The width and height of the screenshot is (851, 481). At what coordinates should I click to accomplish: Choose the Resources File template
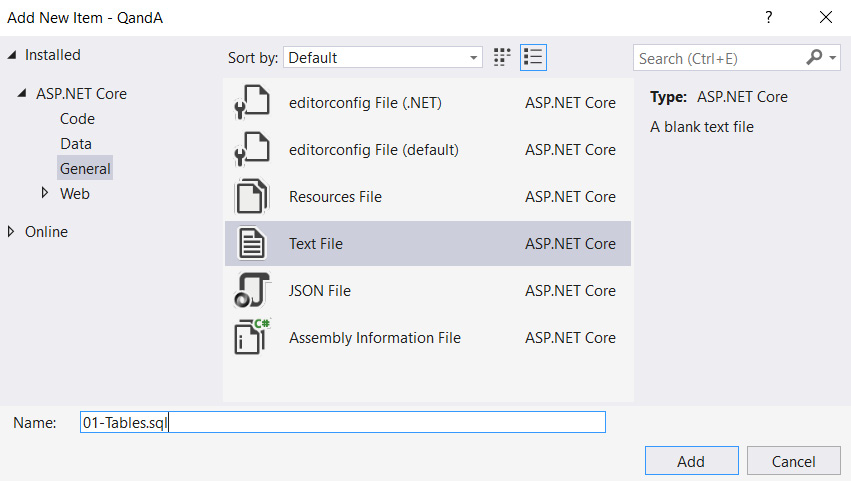[x=428, y=196]
